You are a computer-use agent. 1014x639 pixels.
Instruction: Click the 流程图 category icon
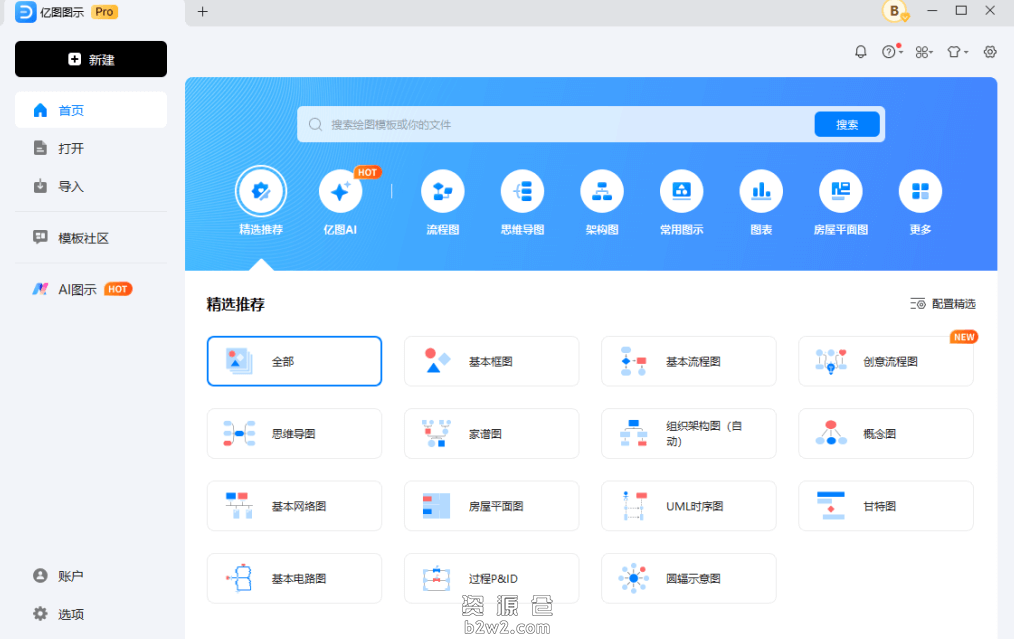pyautogui.click(x=442, y=191)
